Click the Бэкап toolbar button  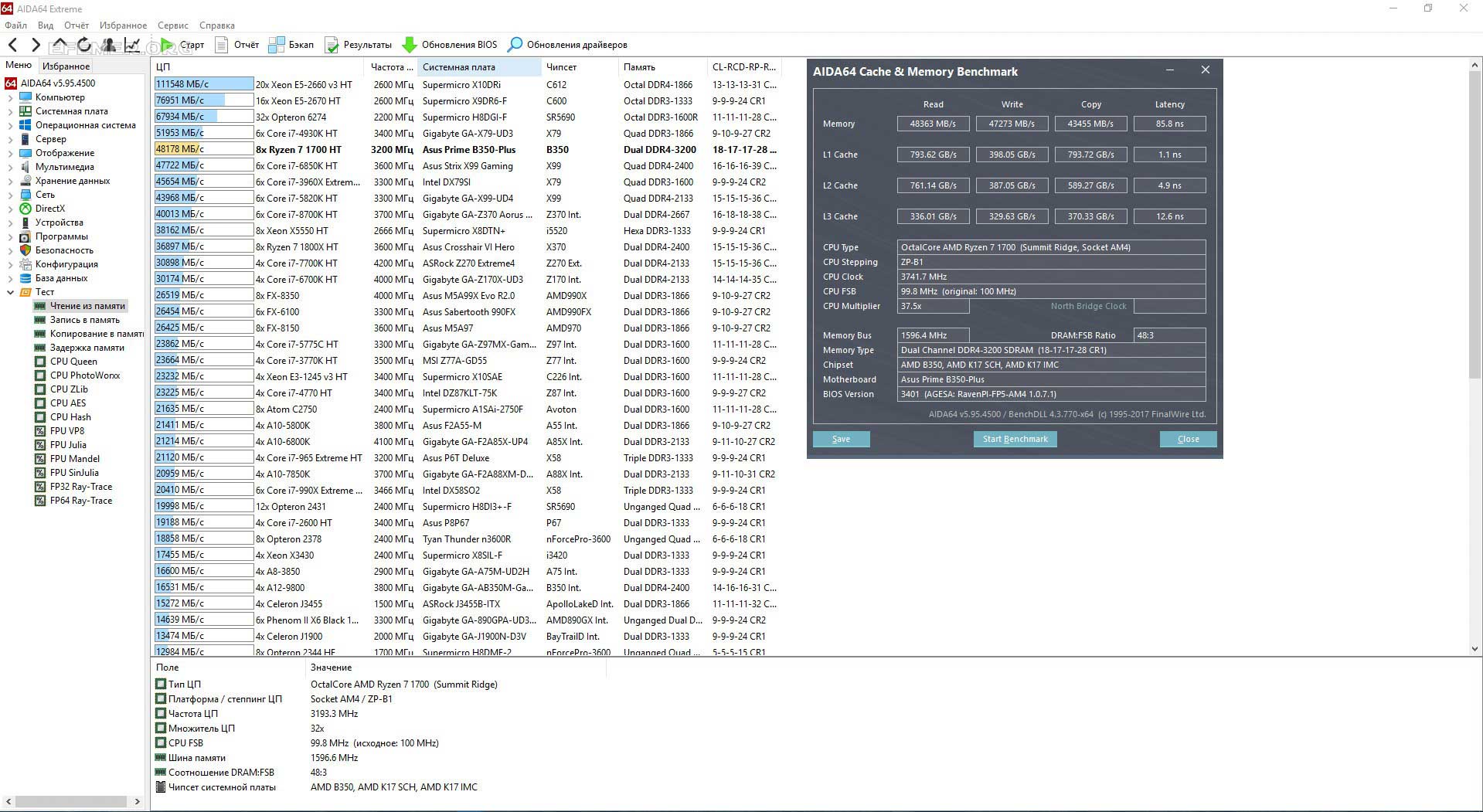(x=291, y=45)
